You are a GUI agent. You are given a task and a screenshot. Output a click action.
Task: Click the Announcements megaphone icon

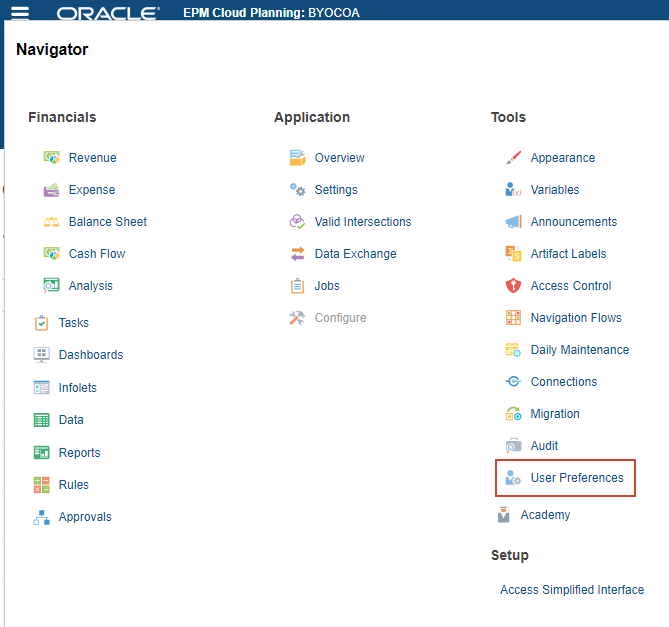click(x=513, y=222)
